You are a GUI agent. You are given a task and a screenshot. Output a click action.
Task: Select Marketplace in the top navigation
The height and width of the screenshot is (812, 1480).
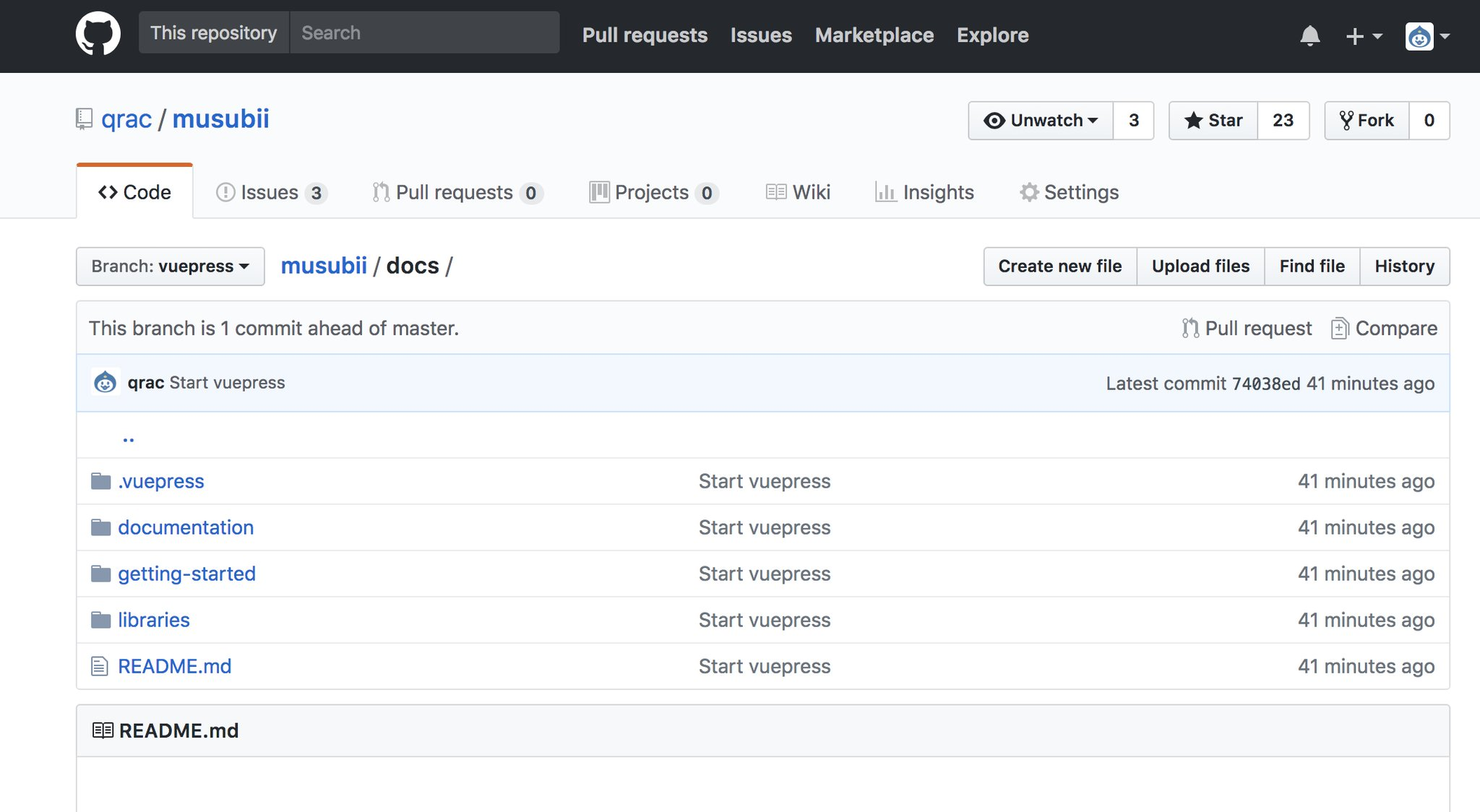[874, 35]
